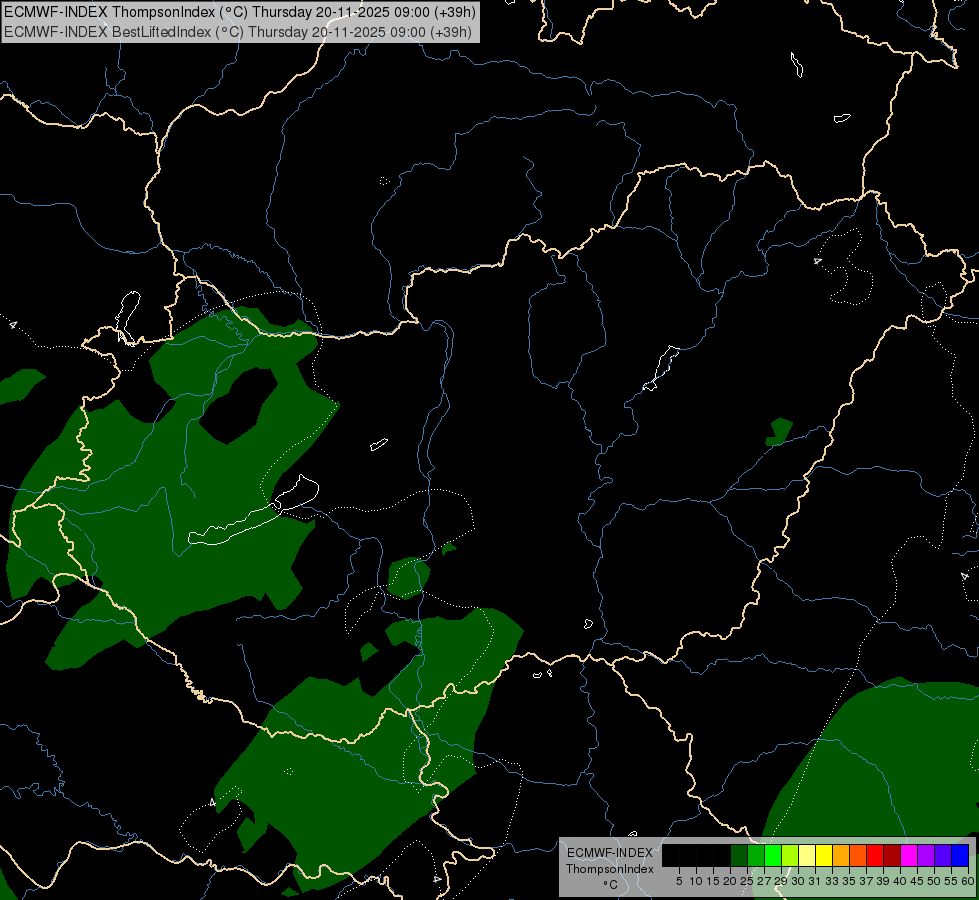Click the legend value label 60
This screenshot has width=979, height=900.
[968, 881]
